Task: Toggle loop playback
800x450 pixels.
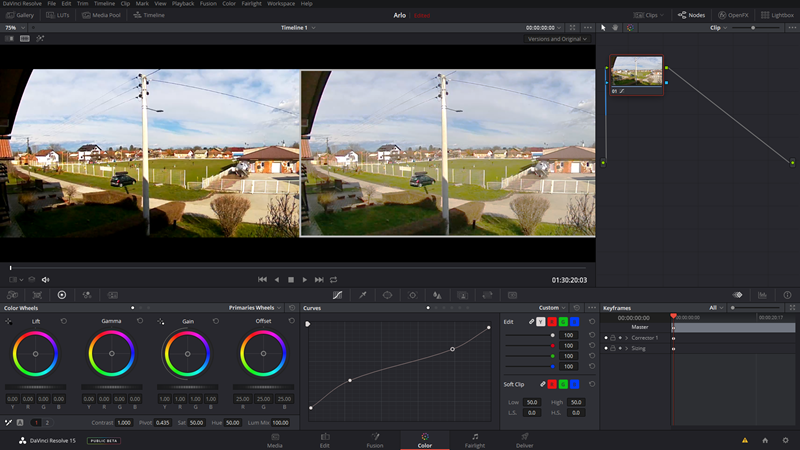Action: [x=333, y=280]
